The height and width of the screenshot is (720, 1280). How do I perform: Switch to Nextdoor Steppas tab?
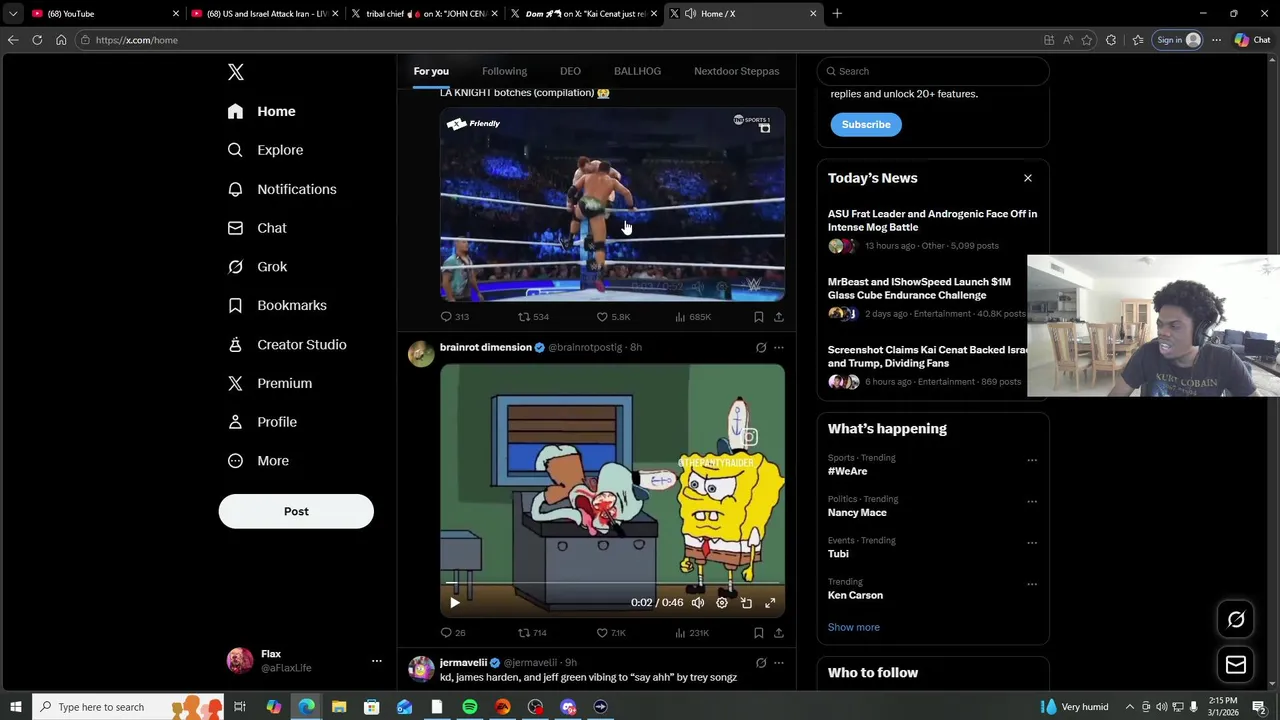click(736, 71)
